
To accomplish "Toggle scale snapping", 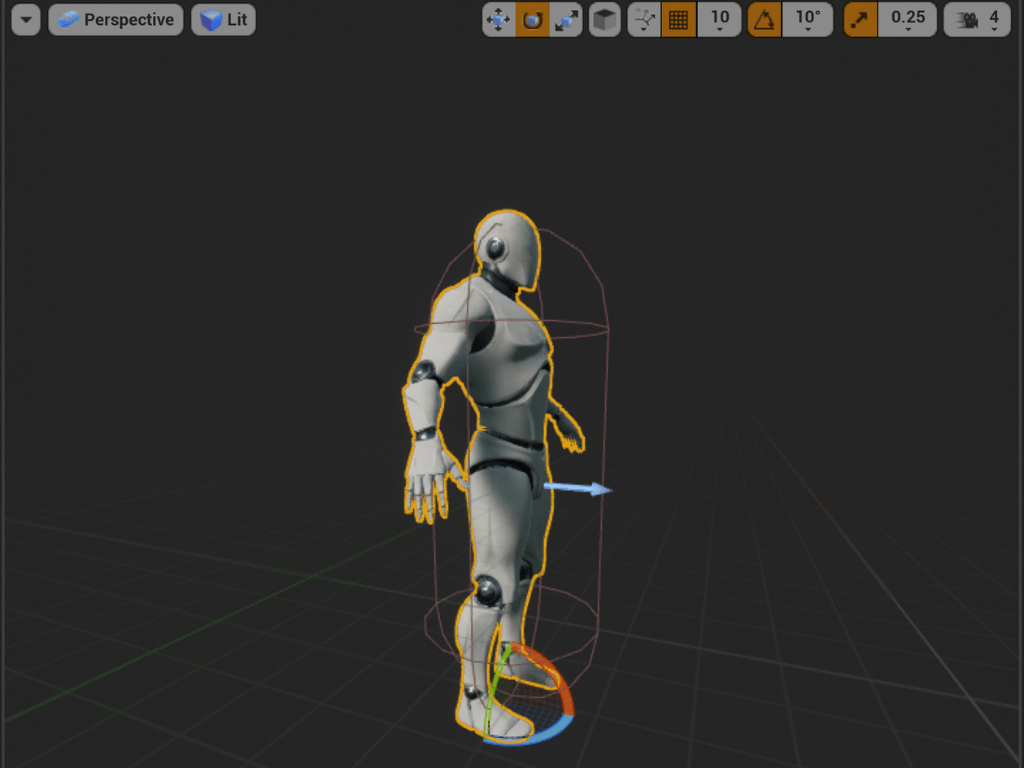I will 861,20.
